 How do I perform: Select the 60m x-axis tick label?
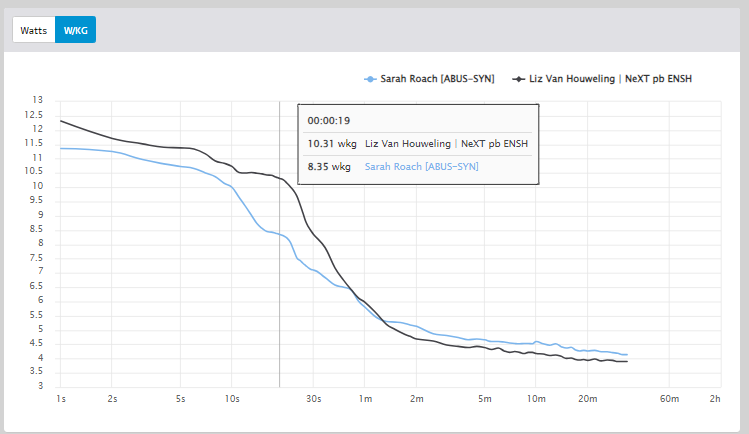coord(670,399)
